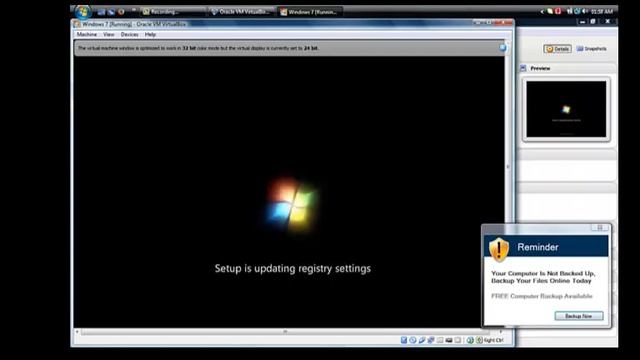This screenshot has width=640, height=360.
Task: Click the shared folders status icon
Action: click(440, 340)
